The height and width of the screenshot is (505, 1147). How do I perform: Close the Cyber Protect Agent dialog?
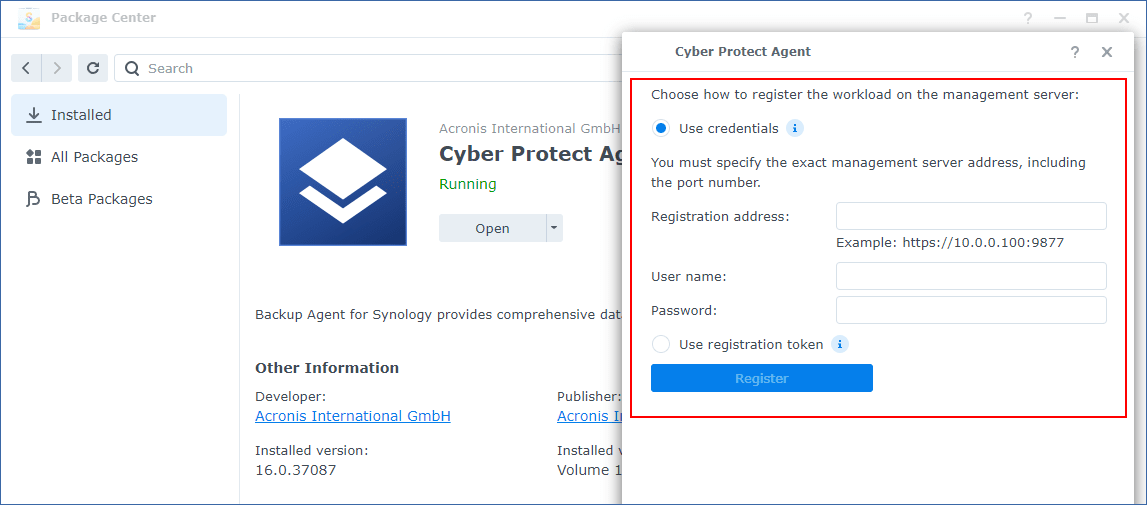[x=1107, y=52]
